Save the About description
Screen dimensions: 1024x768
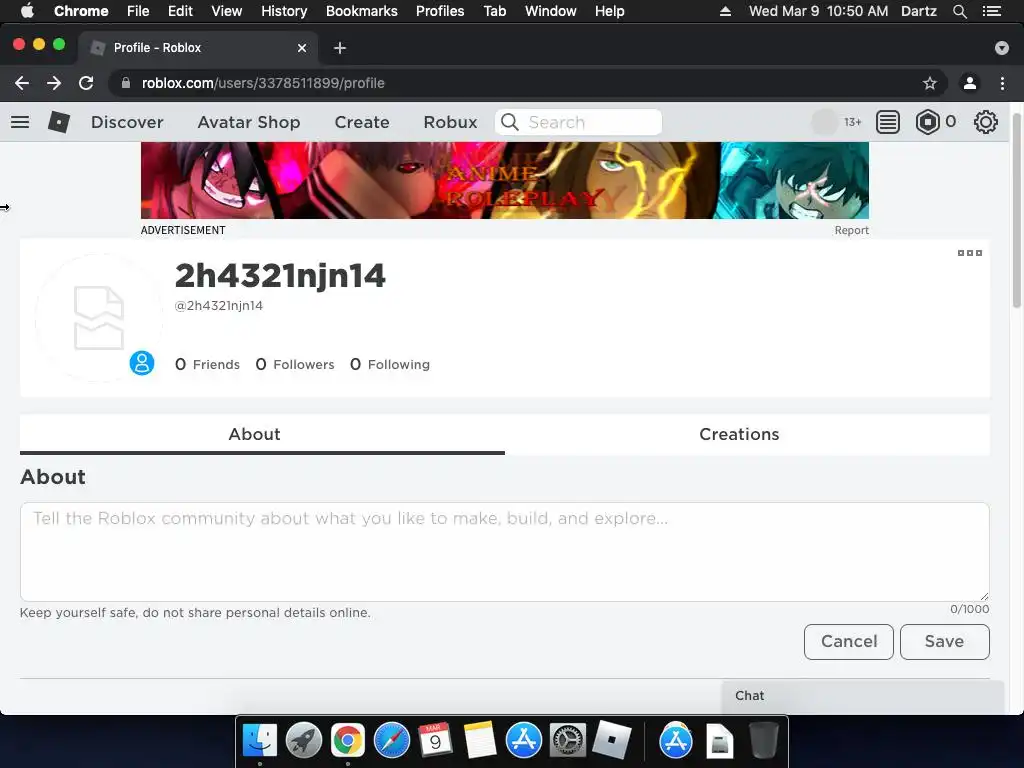pyautogui.click(x=944, y=641)
